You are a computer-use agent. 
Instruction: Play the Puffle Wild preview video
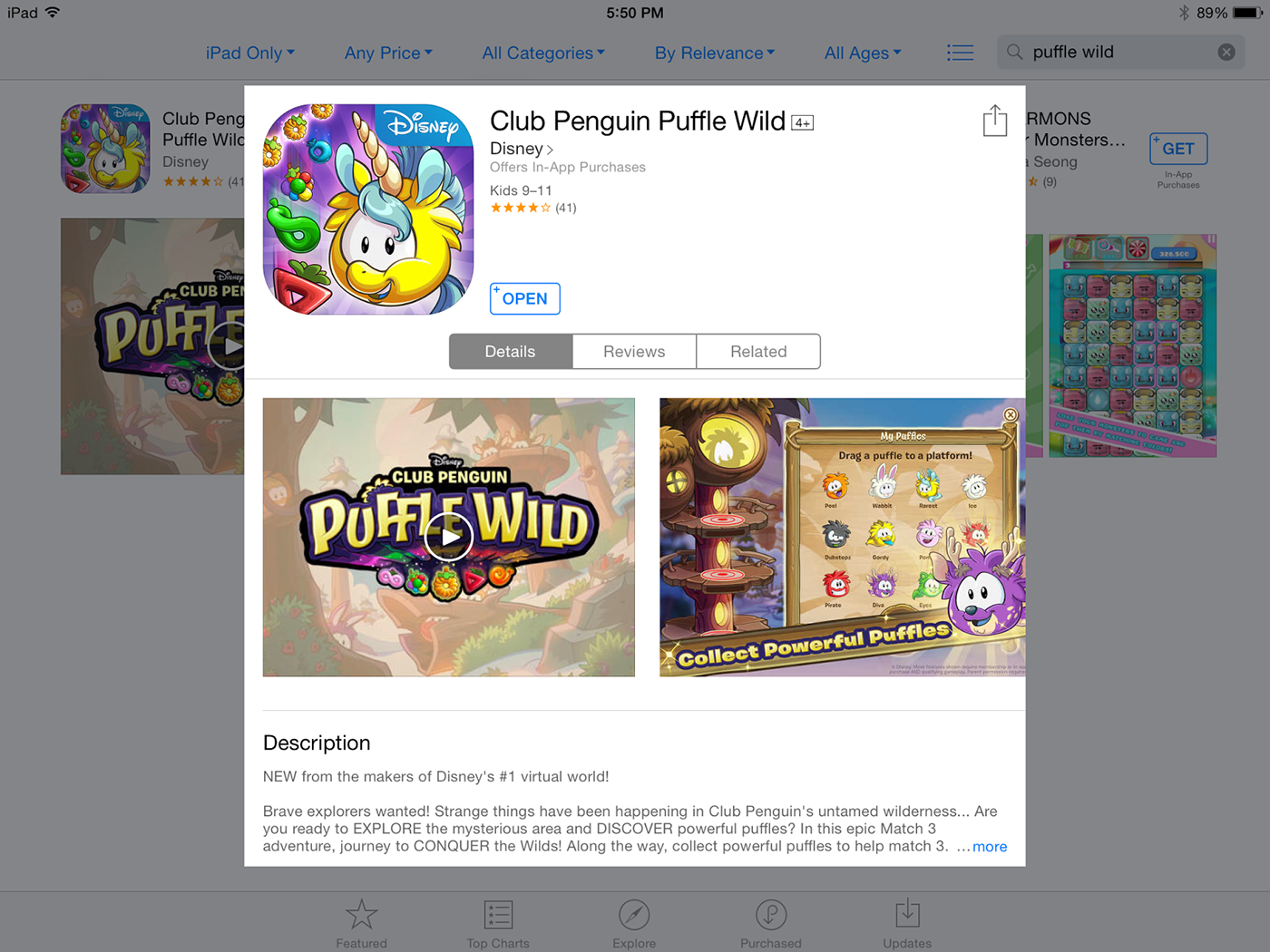449,537
